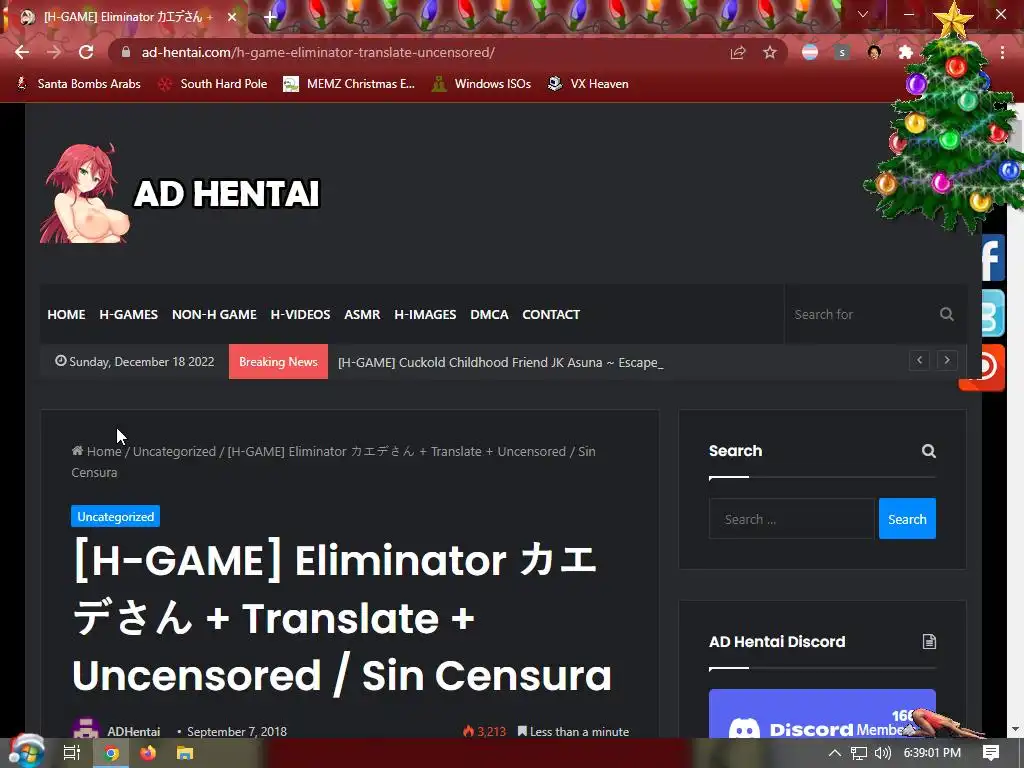Click the volume speaker icon in the tray
The width and height of the screenshot is (1024, 768).
[883, 753]
